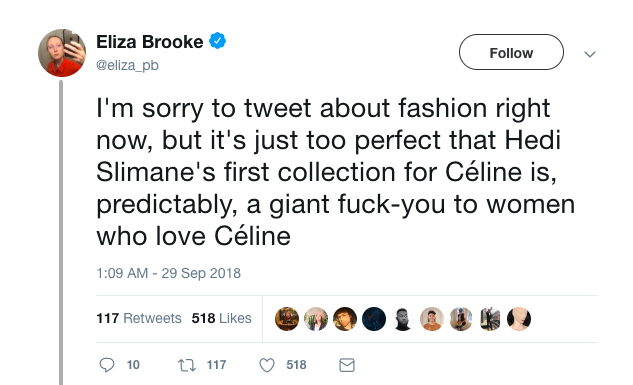Screen dimensions: 633x385
Task: Open Eliza Brooke's profile photo
Action: [62, 53]
